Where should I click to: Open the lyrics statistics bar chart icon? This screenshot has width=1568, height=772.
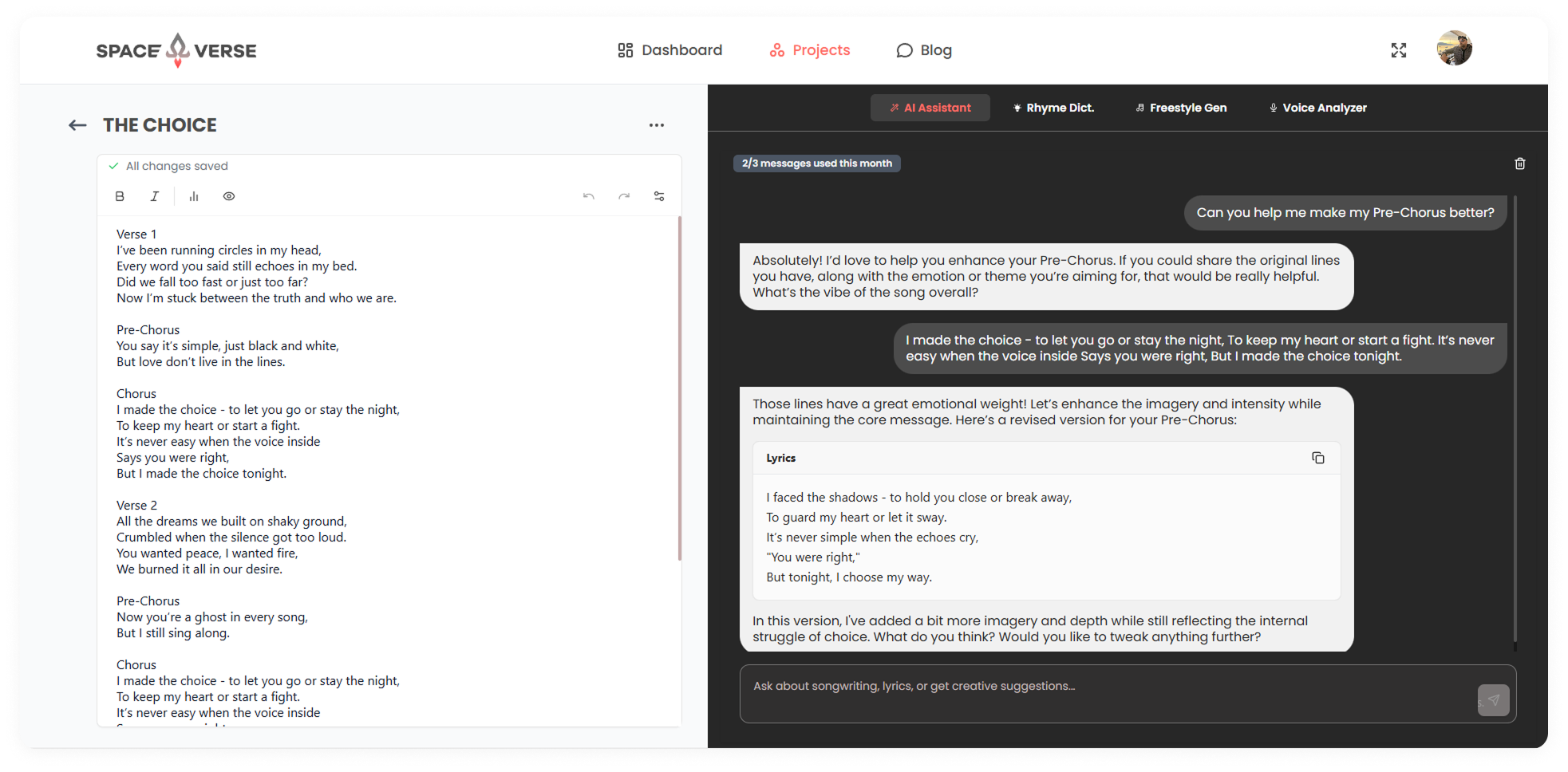pyautogui.click(x=194, y=196)
